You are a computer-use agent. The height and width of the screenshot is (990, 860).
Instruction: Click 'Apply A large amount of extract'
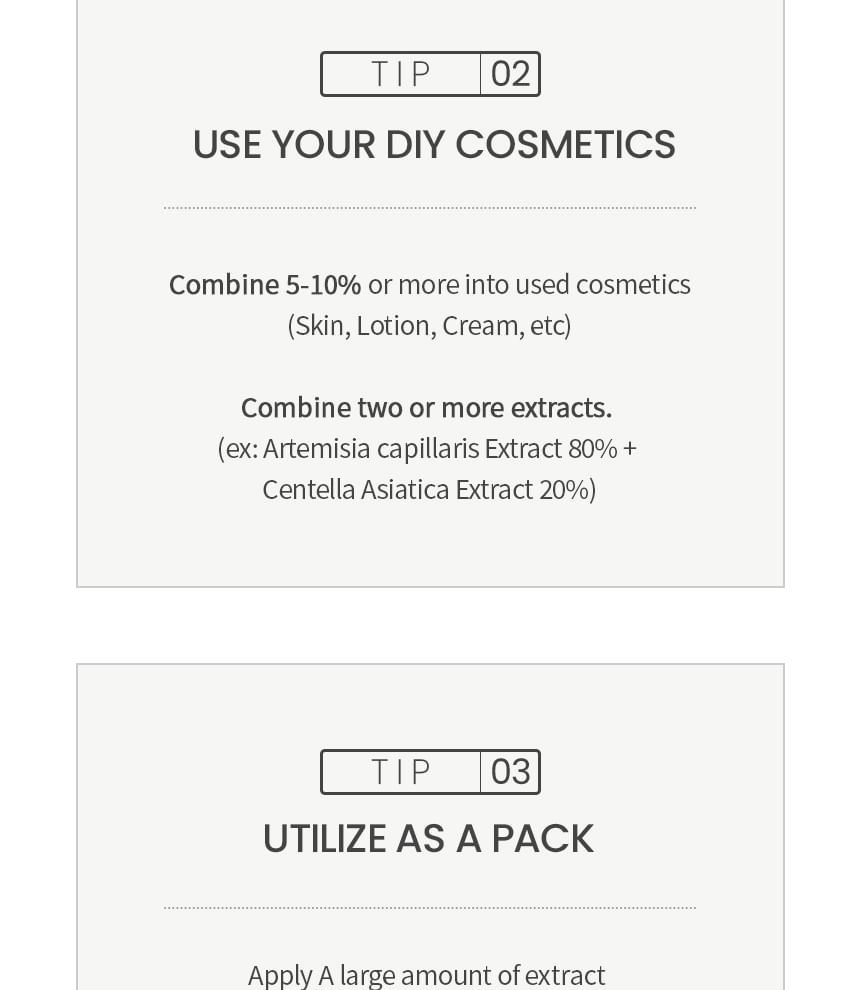click(x=426, y=974)
